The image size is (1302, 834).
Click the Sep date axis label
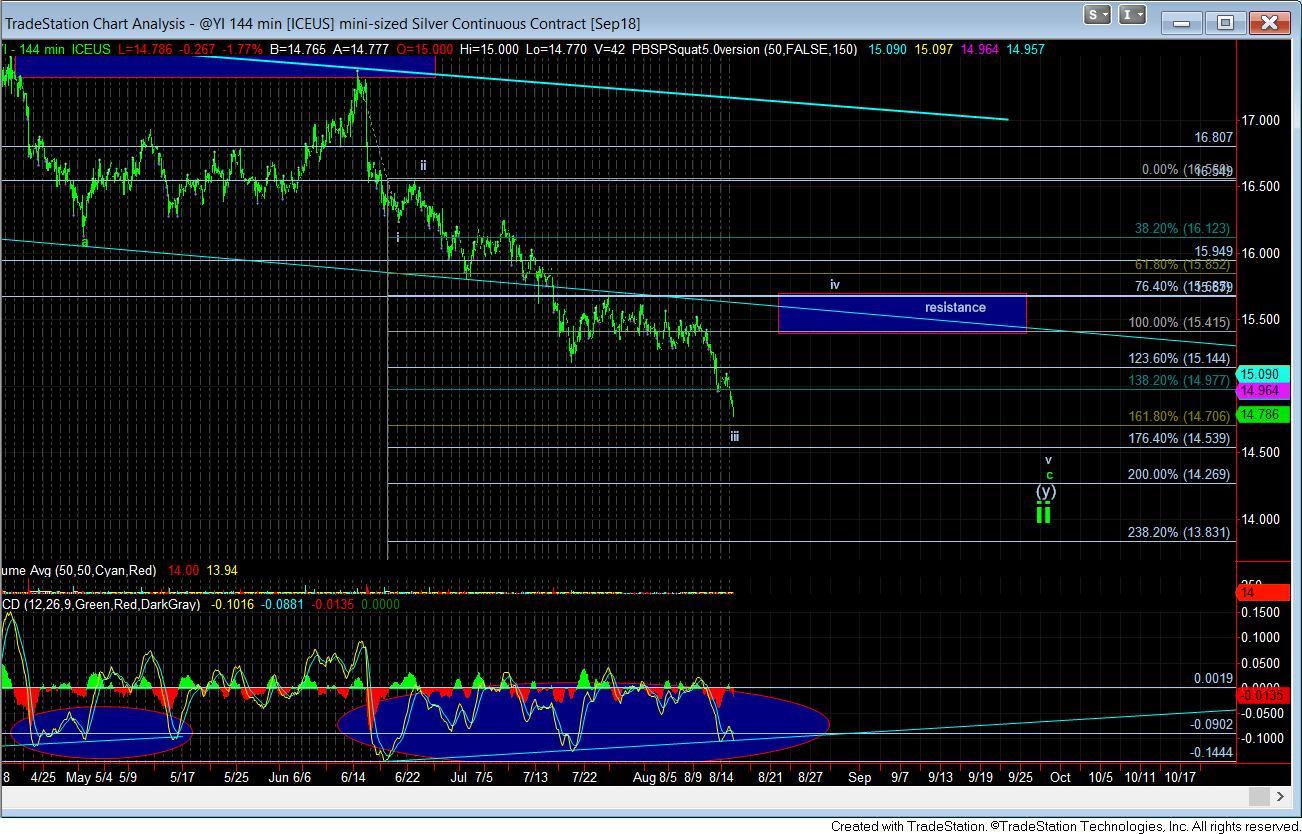860,776
